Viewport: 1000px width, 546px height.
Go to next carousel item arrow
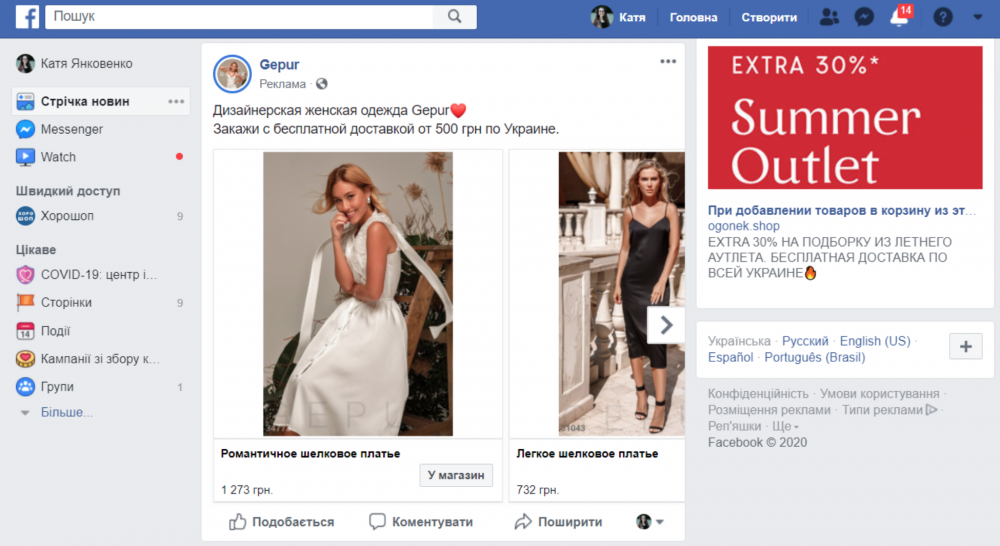[666, 325]
